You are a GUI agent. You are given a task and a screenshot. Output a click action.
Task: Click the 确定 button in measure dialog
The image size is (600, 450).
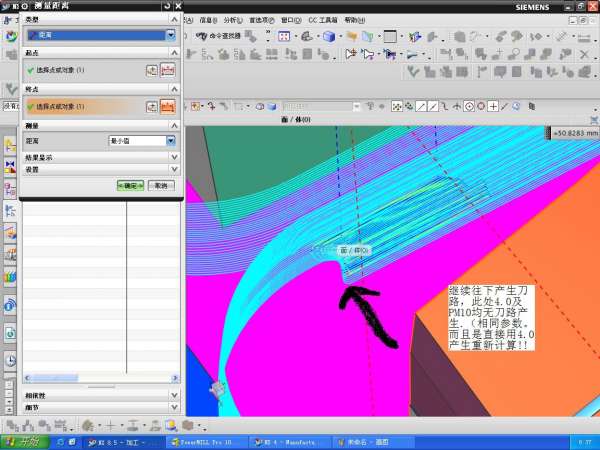click(131, 185)
